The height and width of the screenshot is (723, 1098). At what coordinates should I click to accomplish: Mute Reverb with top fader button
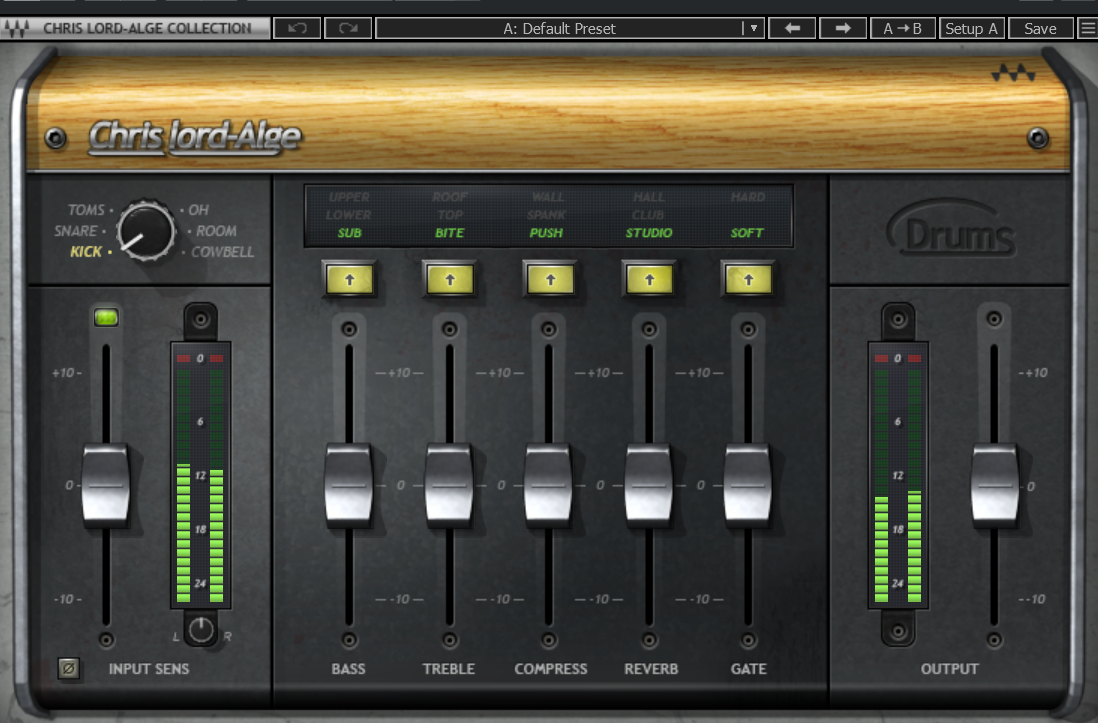click(649, 329)
